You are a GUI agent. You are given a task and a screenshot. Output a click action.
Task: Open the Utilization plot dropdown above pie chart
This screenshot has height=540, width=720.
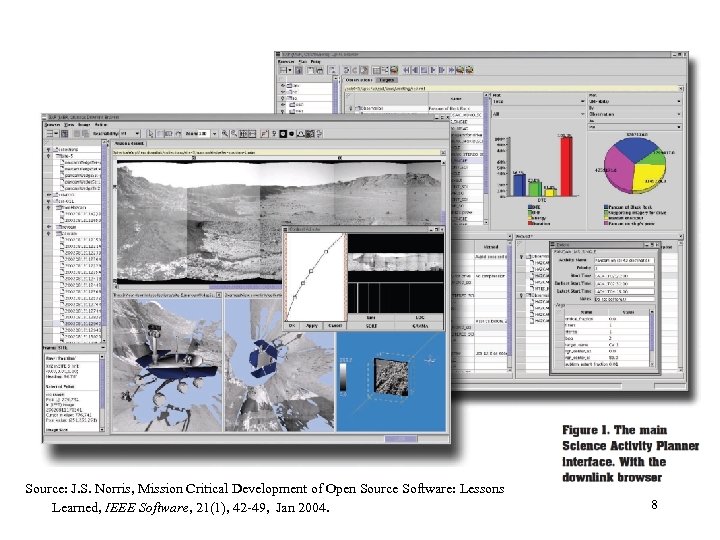pyautogui.click(x=635, y=101)
